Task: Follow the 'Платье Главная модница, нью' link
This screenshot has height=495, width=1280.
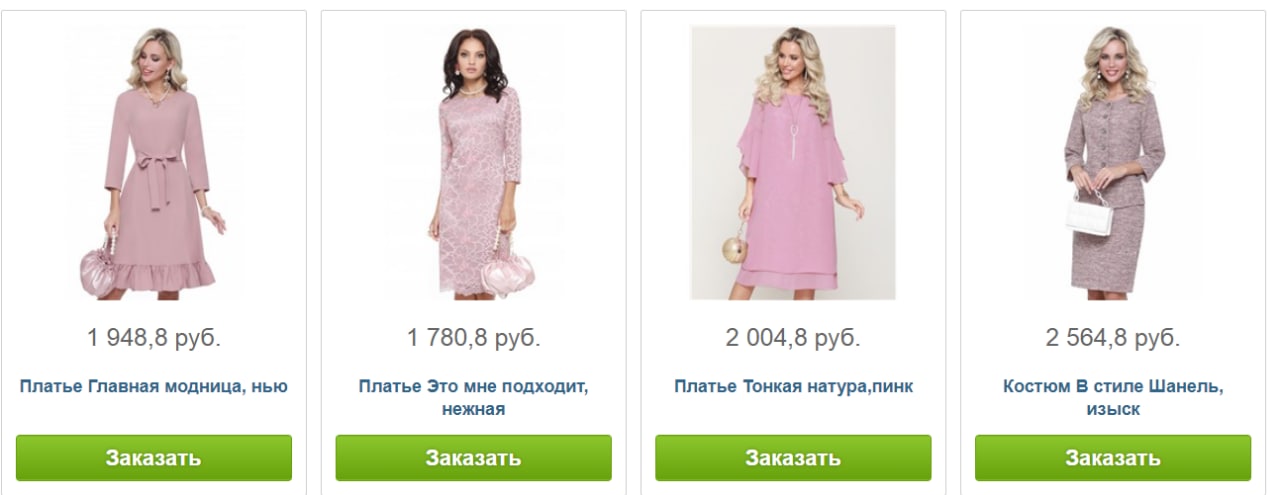Action: (x=154, y=386)
